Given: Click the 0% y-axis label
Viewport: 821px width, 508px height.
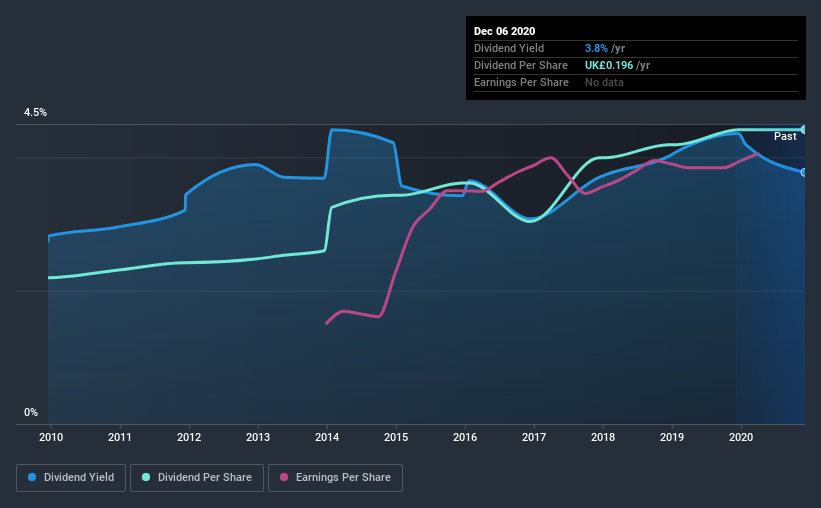Looking at the screenshot, I should click(x=31, y=413).
